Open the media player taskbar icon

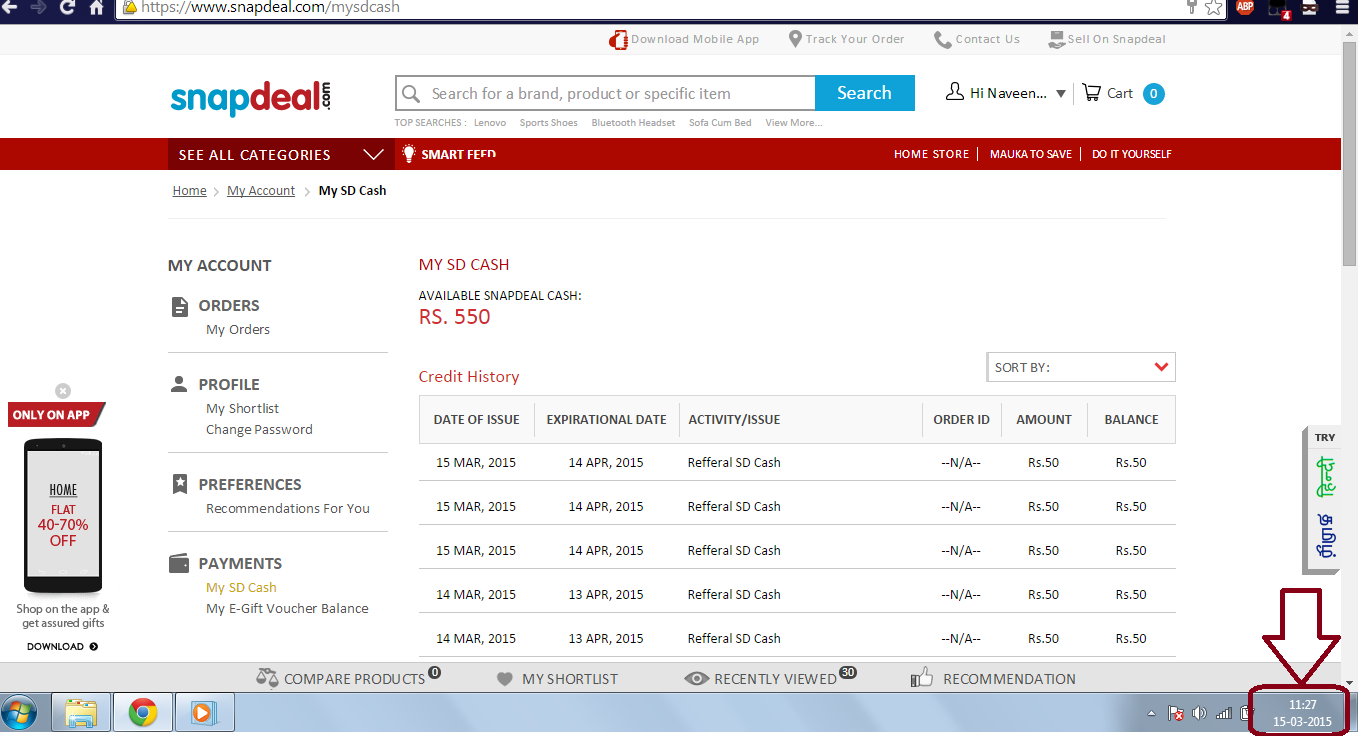tap(203, 713)
